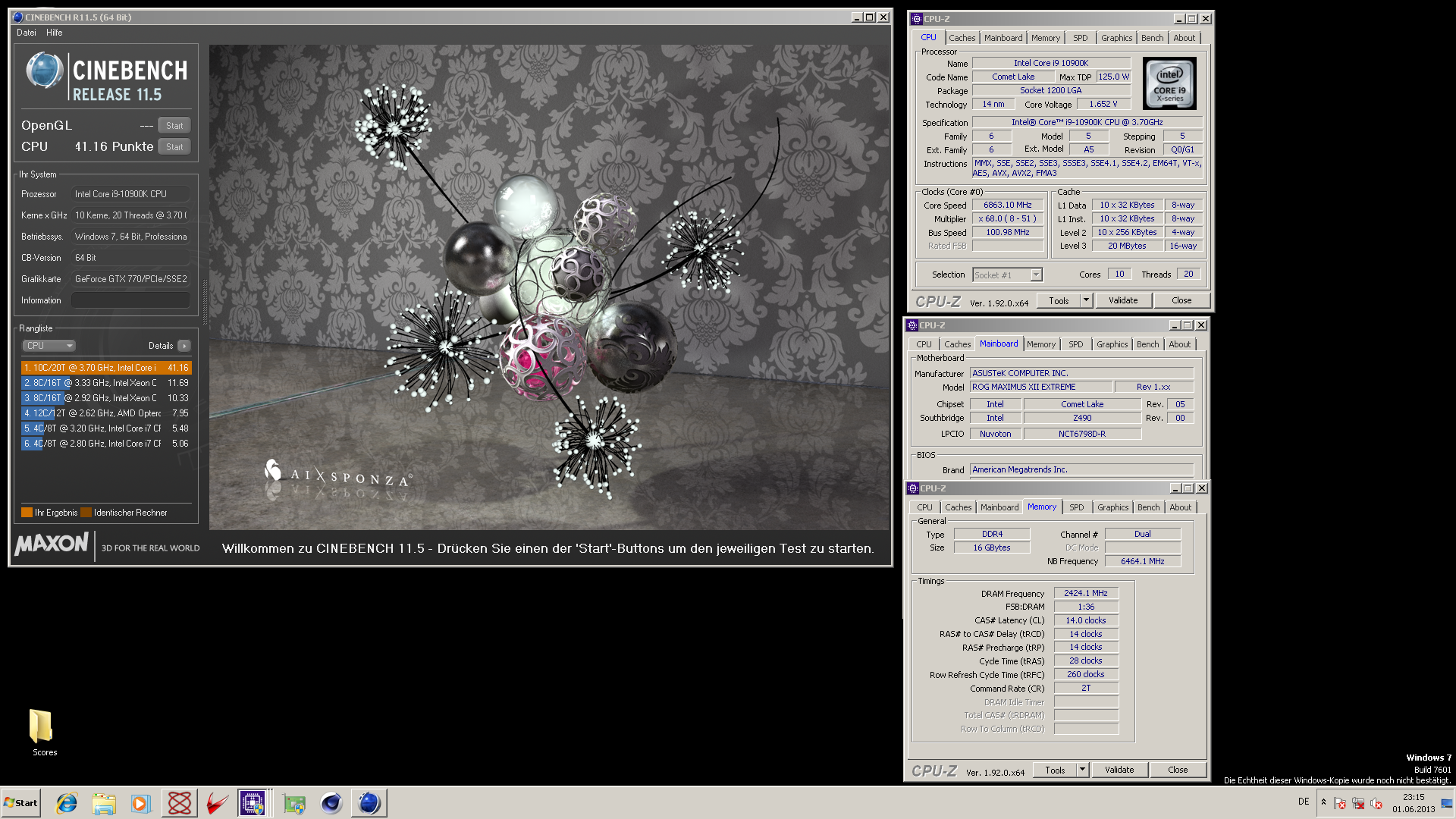Viewport: 1456px width, 819px height.
Task: Open the Datei menu in Cinebench
Action: tap(27, 33)
